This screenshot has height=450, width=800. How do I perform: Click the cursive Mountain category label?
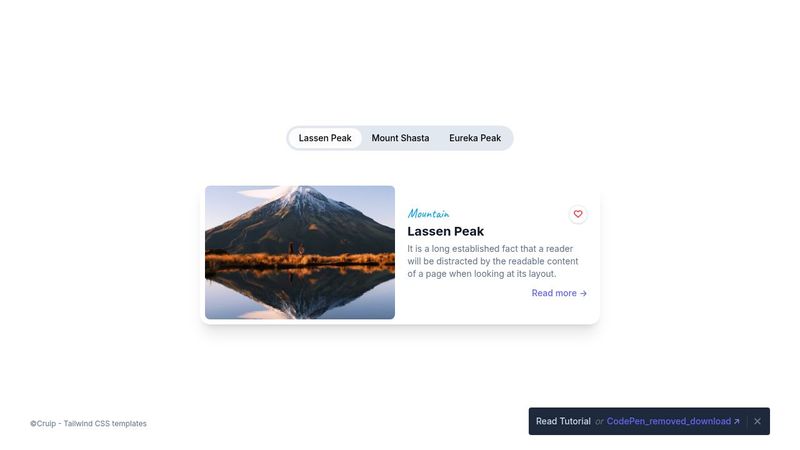click(429, 214)
